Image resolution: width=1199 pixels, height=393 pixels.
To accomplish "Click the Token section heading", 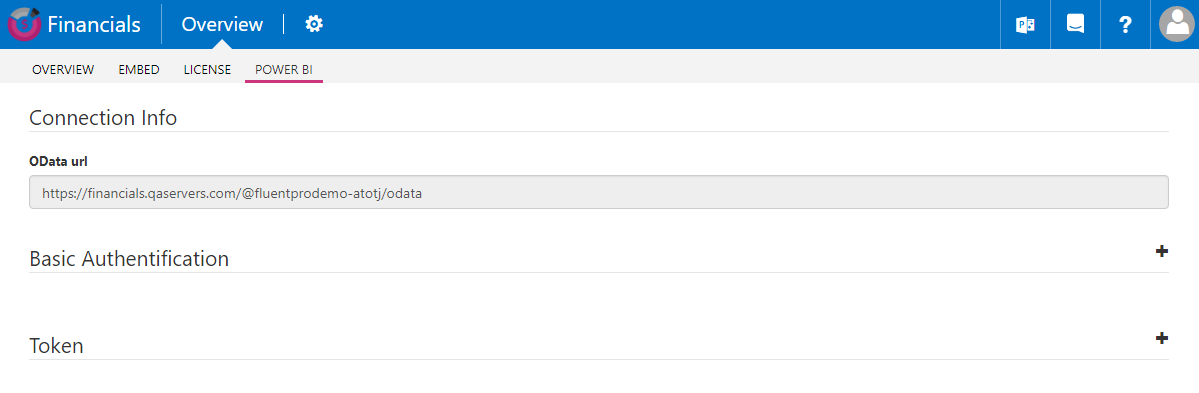I will [57, 346].
